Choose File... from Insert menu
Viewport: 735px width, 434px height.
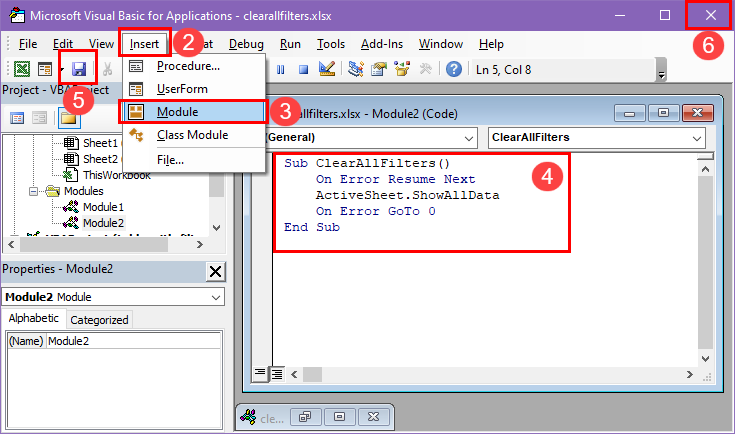pyautogui.click(x=194, y=160)
